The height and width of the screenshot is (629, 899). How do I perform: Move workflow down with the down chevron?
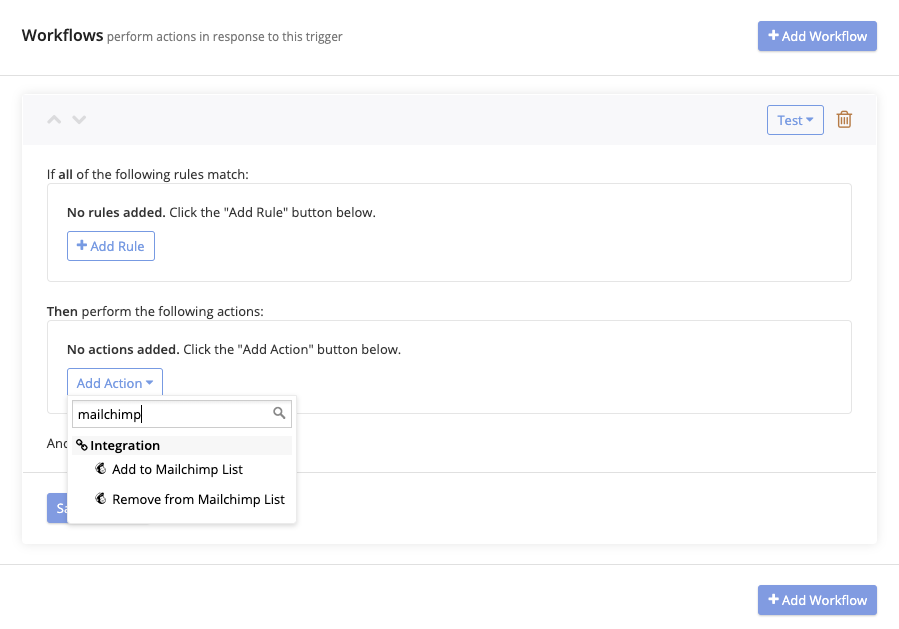pyautogui.click(x=79, y=120)
